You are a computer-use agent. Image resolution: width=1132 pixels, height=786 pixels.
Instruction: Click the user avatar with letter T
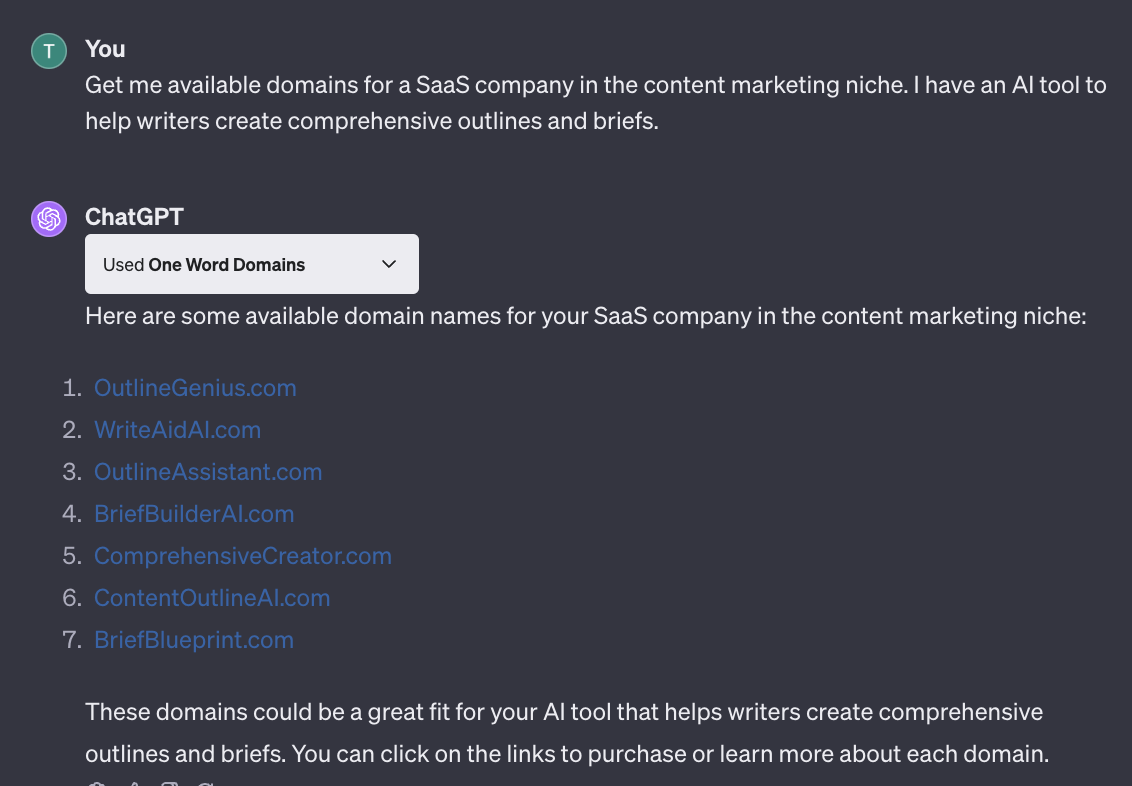(x=49, y=51)
